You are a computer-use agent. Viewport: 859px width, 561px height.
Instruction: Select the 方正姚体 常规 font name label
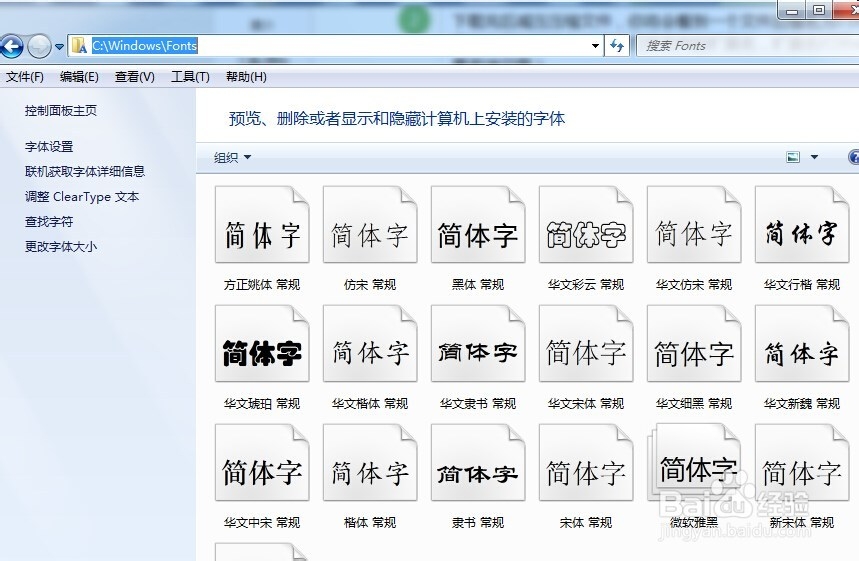tap(262, 285)
